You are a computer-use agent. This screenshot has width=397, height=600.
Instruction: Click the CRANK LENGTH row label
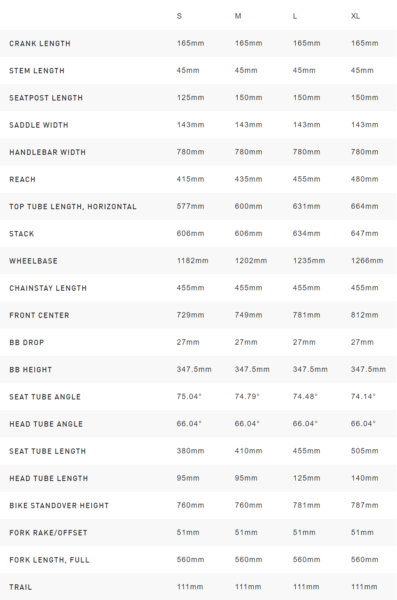click(x=40, y=44)
